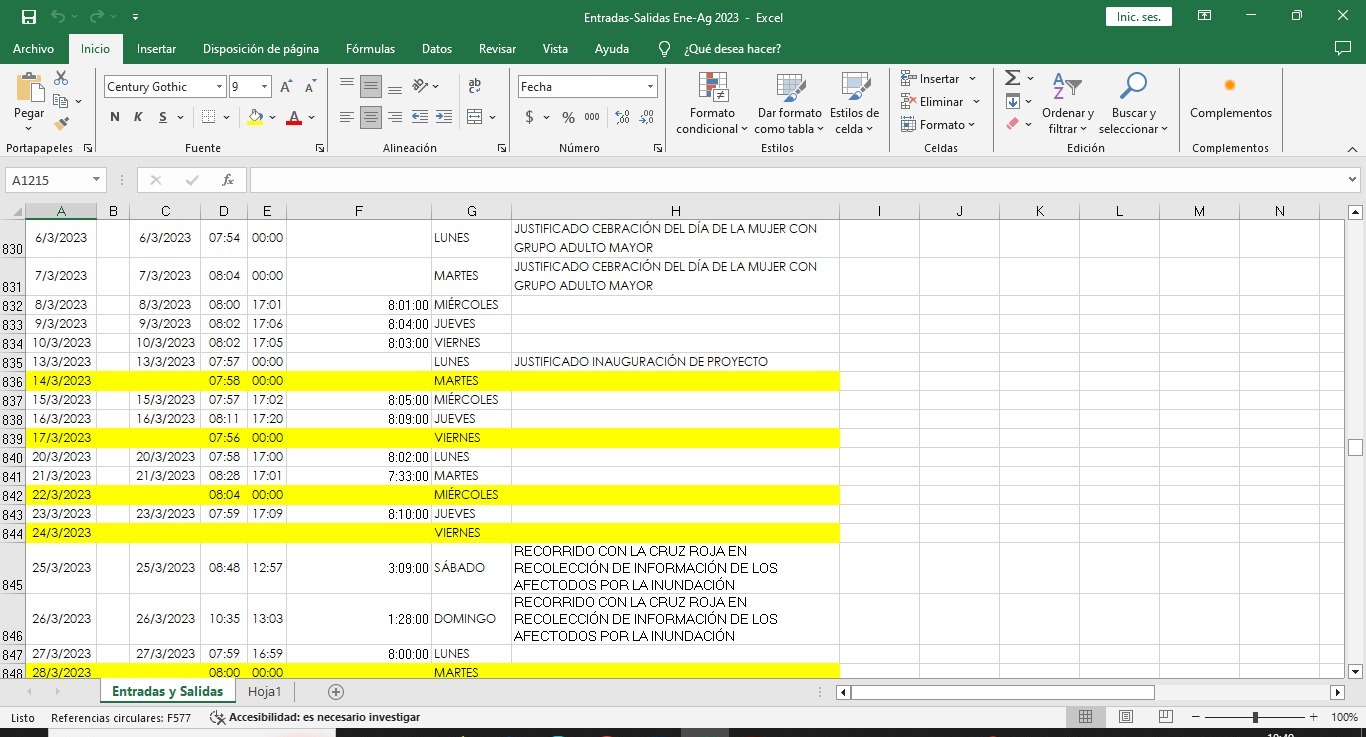The height and width of the screenshot is (737, 1366).
Task: Click the AutoSum sigma icon
Action: [1012, 78]
